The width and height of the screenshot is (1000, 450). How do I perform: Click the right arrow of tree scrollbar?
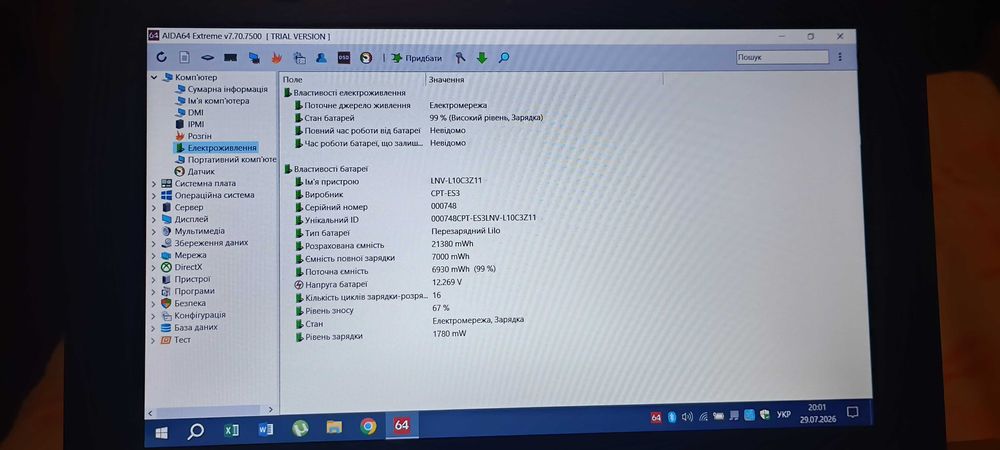coord(270,410)
